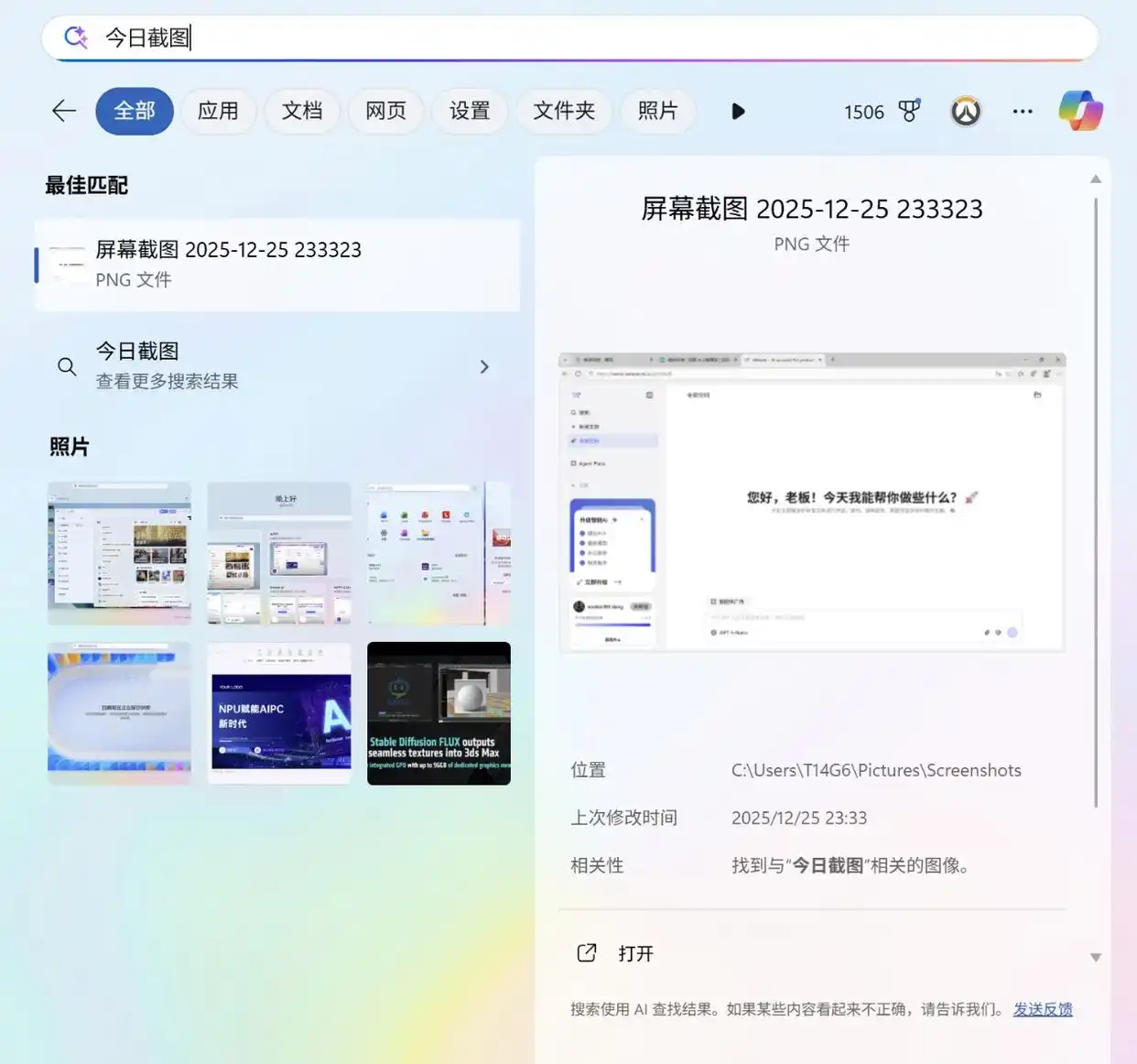
Task: Open the NPU赋能AIPC photo thumbnail
Action: point(278,713)
